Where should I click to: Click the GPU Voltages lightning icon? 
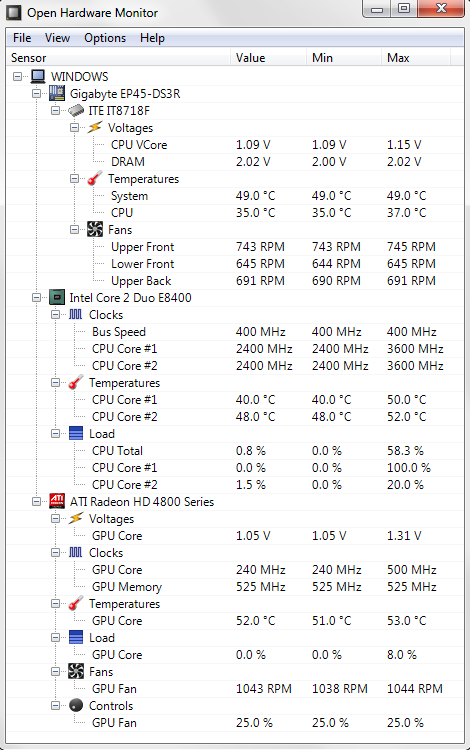tap(76, 518)
